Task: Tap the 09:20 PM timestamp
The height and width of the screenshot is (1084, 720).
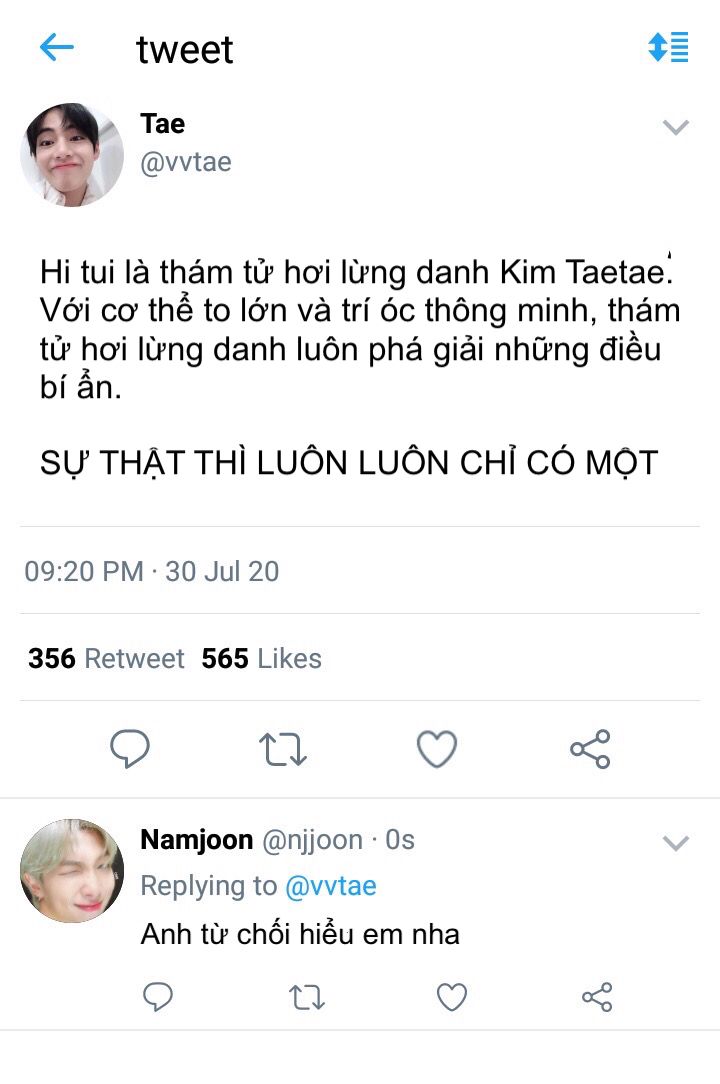Action: (x=84, y=572)
